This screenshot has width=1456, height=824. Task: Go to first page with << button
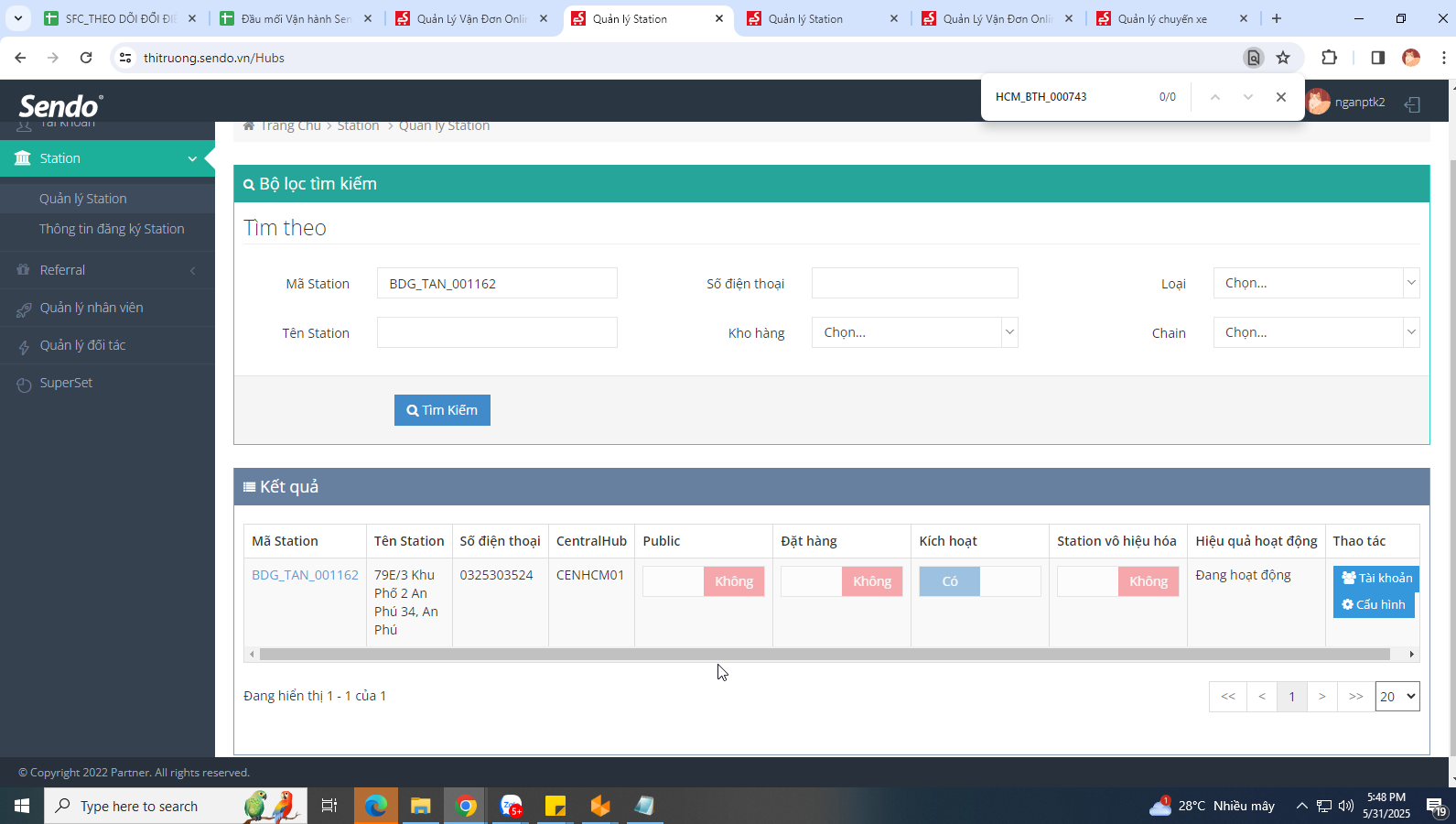coord(1228,697)
